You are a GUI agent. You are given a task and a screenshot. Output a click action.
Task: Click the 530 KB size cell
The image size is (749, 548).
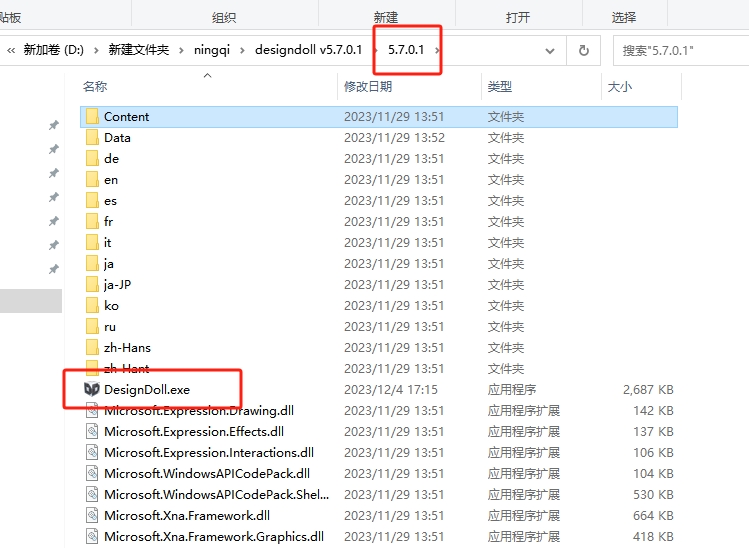(653, 494)
